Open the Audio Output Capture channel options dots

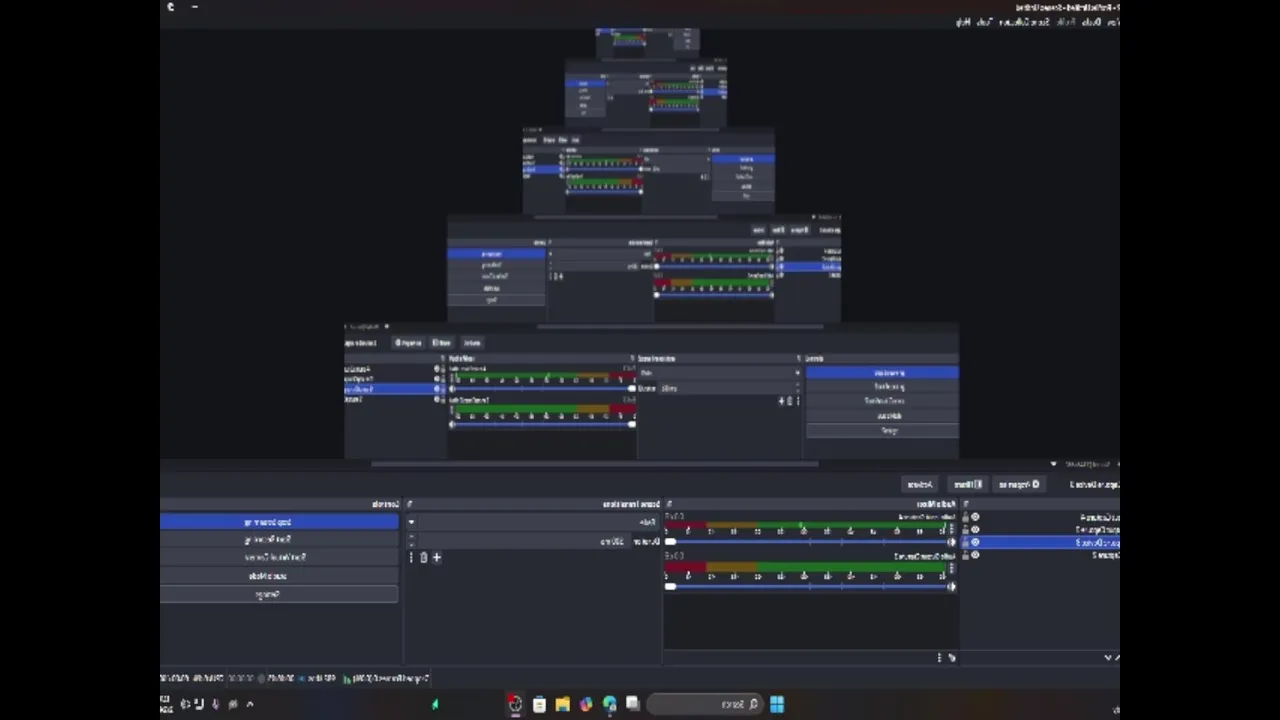[952, 568]
